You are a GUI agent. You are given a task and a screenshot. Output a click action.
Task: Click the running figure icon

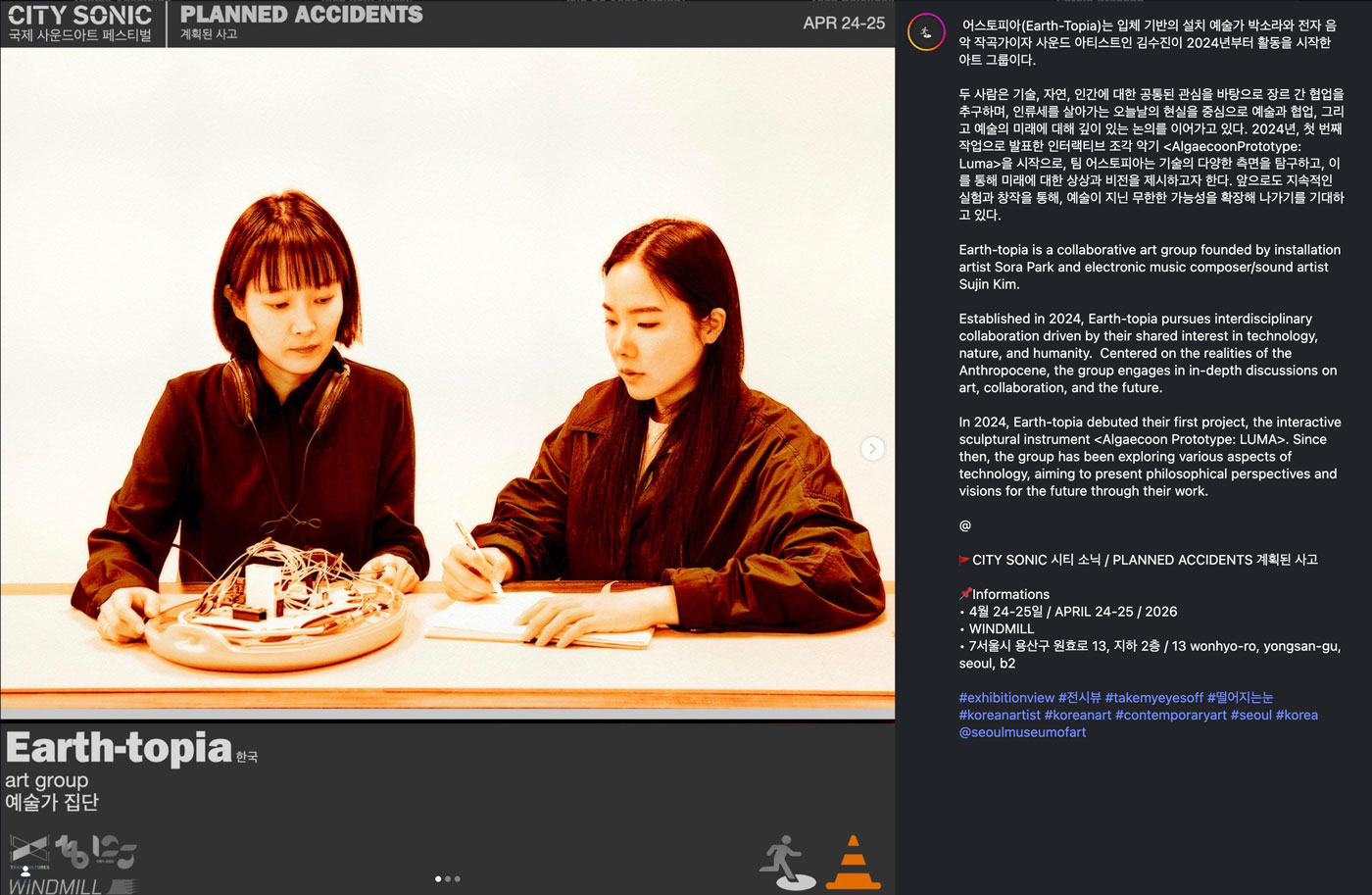coord(787,863)
